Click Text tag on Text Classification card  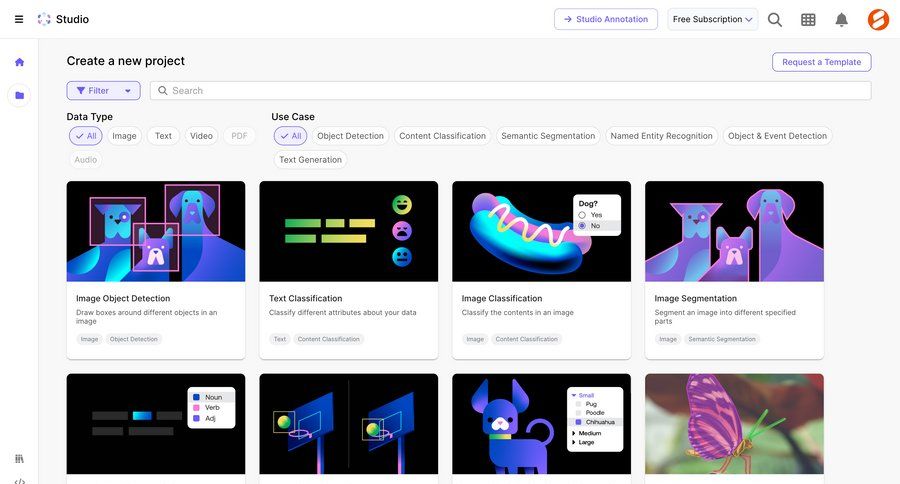(x=280, y=339)
